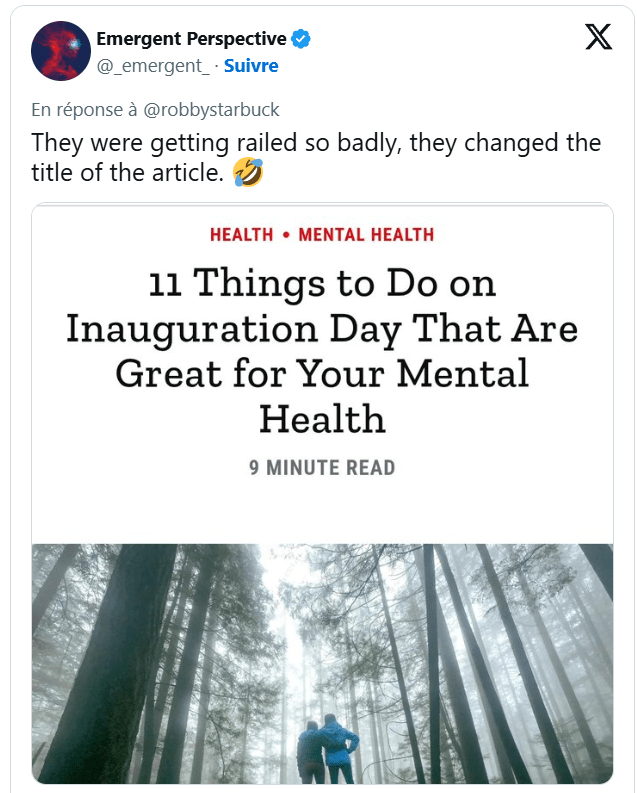Viewport: 637px width, 793px height.
Task: Click the '11 Things to Do on' headline line
Action: click(322, 284)
